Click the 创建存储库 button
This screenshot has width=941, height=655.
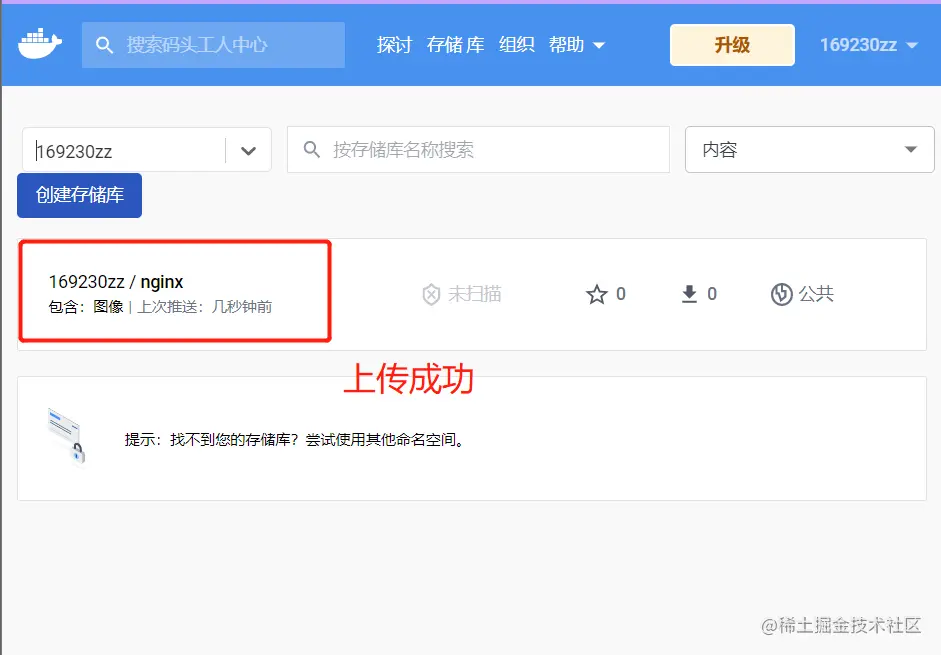point(79,195)
